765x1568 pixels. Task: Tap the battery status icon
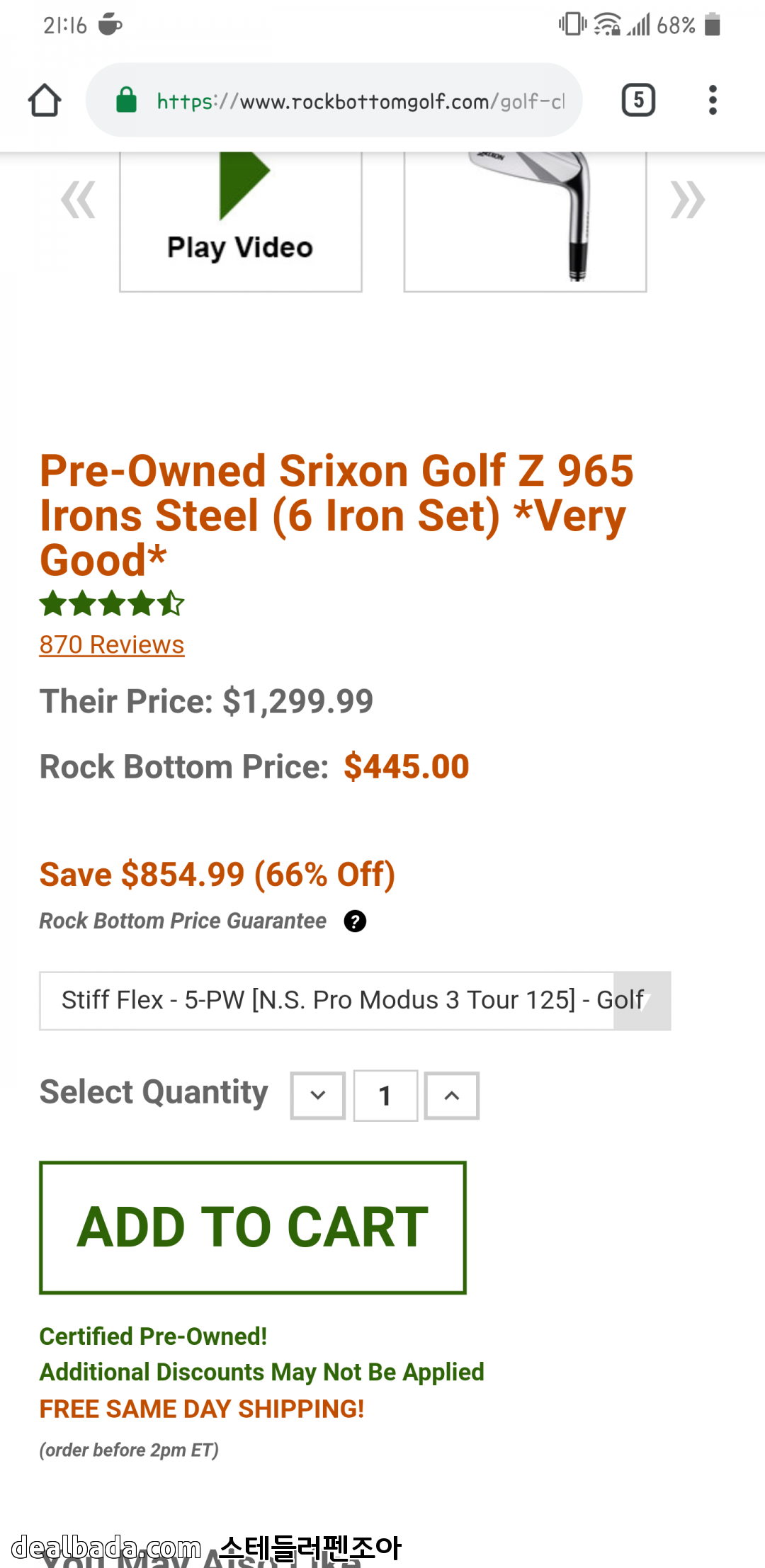tap(713, 25)
